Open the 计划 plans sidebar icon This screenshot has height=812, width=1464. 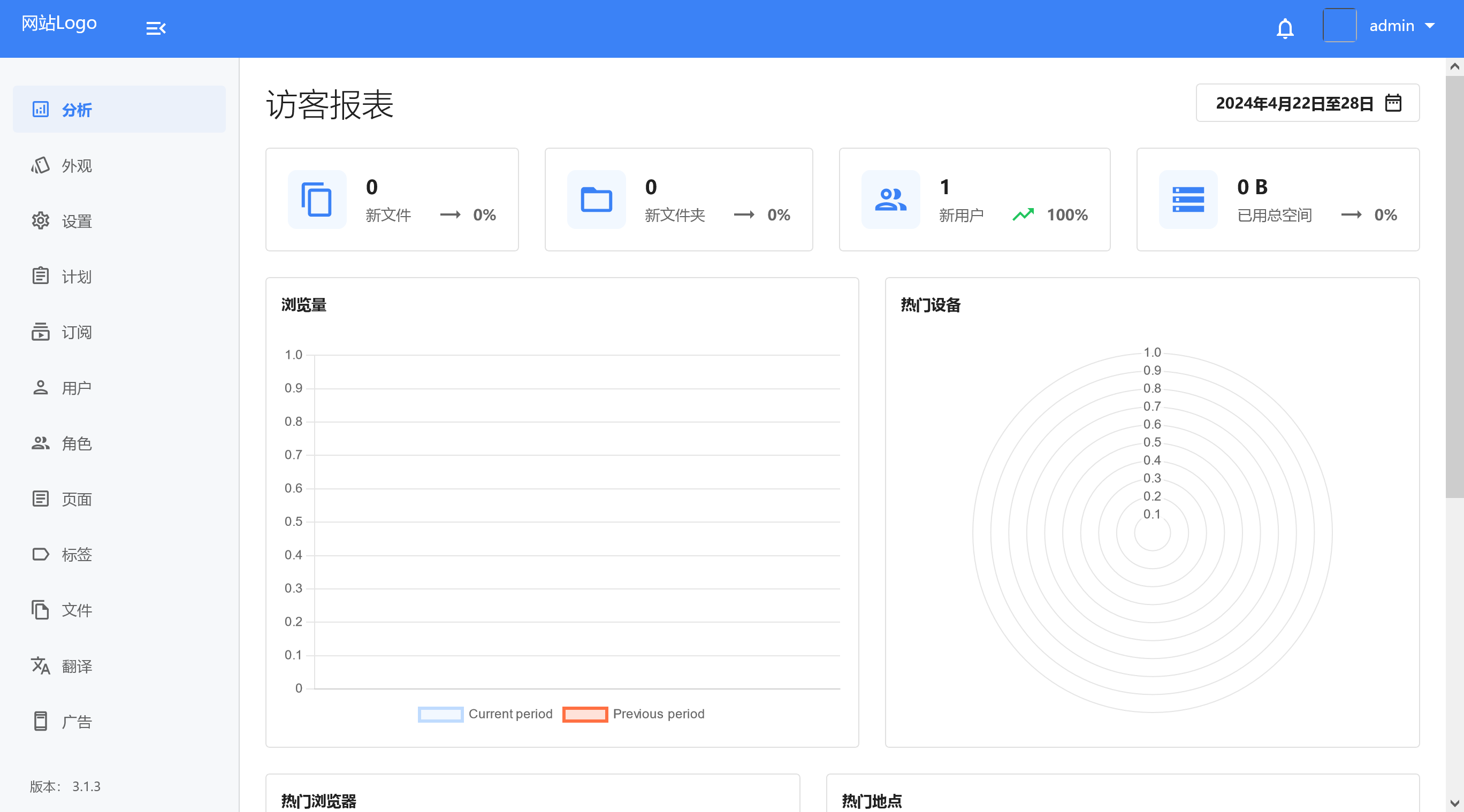[x=40, y=276]
